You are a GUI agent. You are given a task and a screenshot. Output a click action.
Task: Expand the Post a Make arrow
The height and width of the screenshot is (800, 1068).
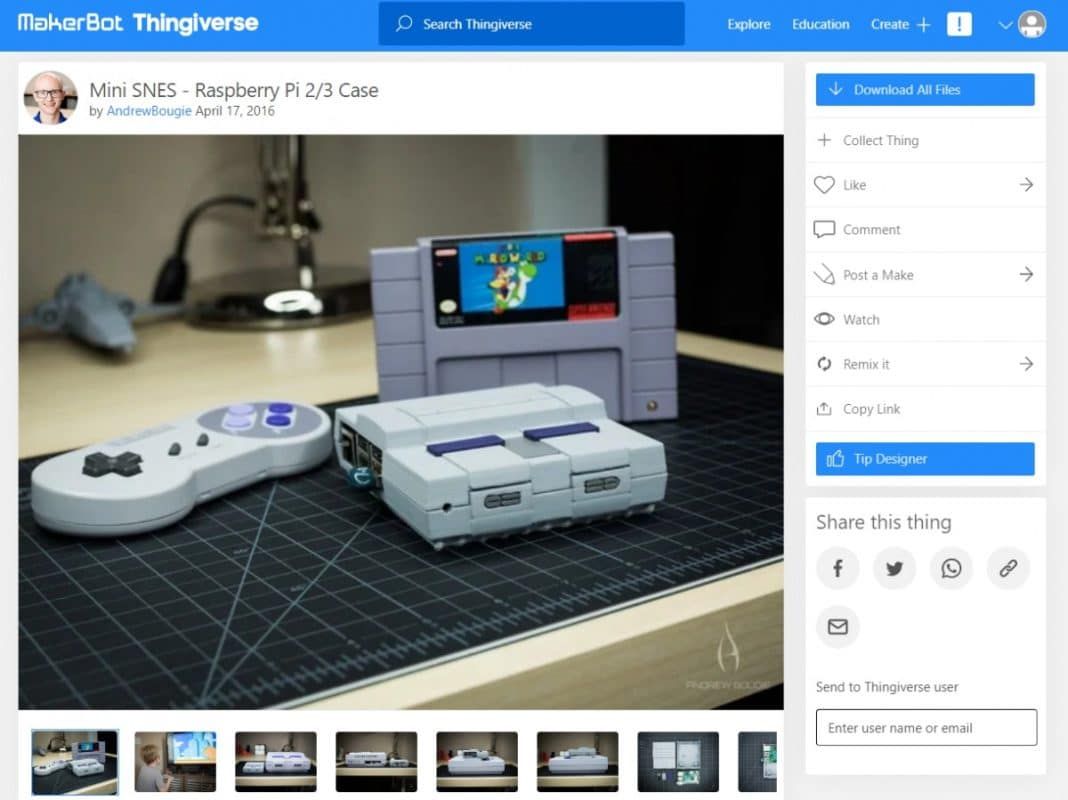[x=1026, y=274]
